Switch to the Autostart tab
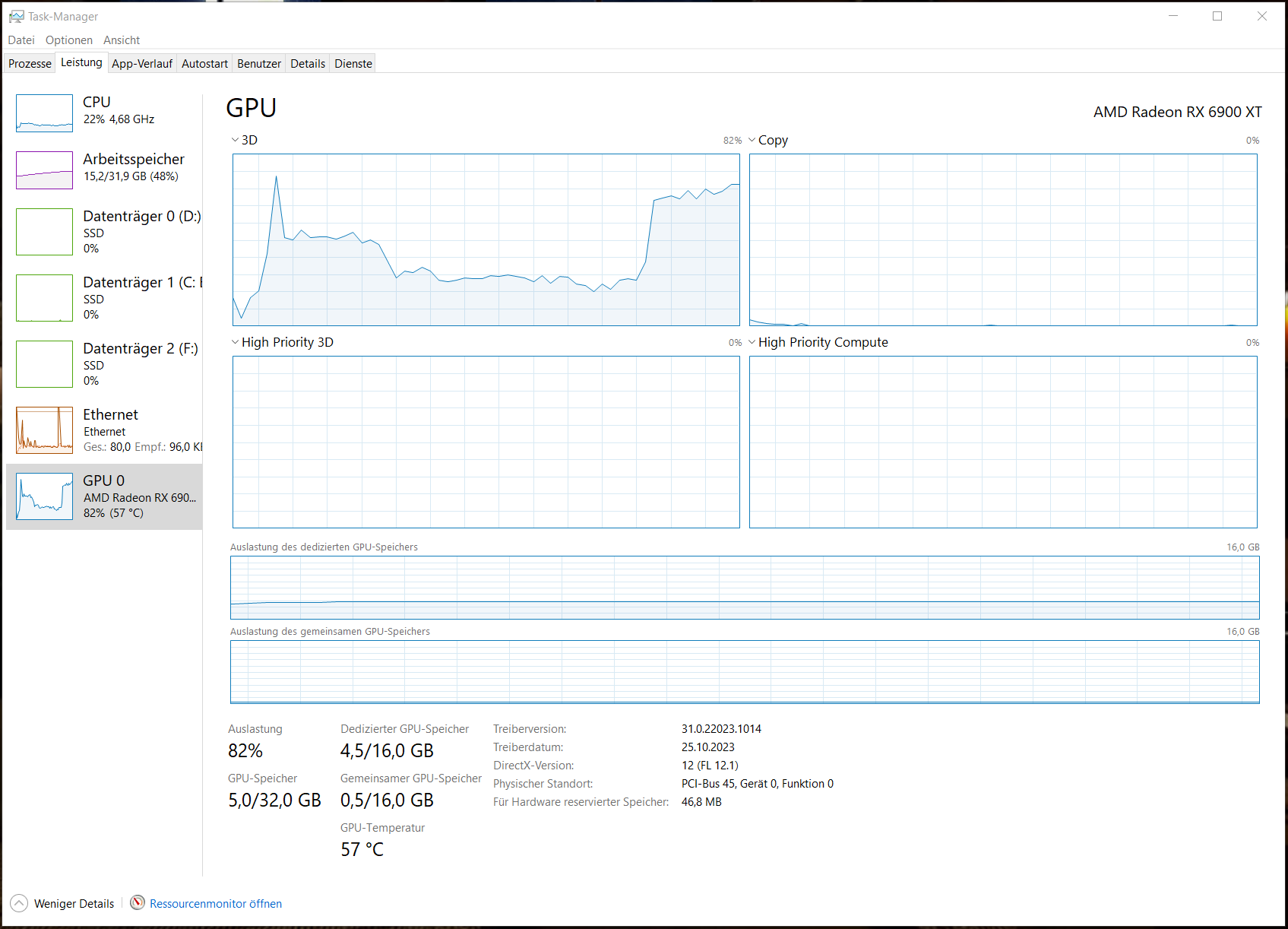The height and width of the screenshot is (929, 1288). coord(204,64)
